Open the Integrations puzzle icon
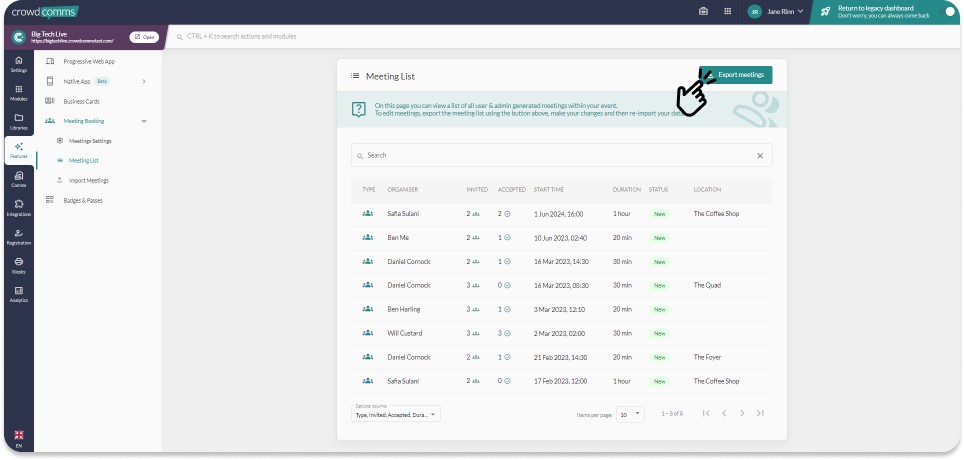Image resolution: width=964 pixels, height=460 pixels. point(18,208)
